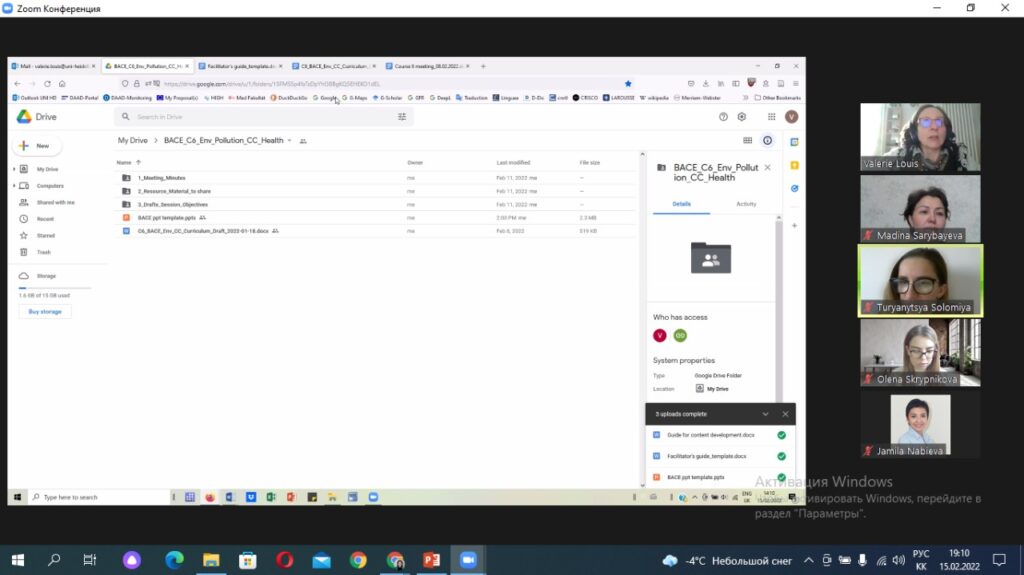Open the DuckDuckGo bookmark

tap(289, 98)
